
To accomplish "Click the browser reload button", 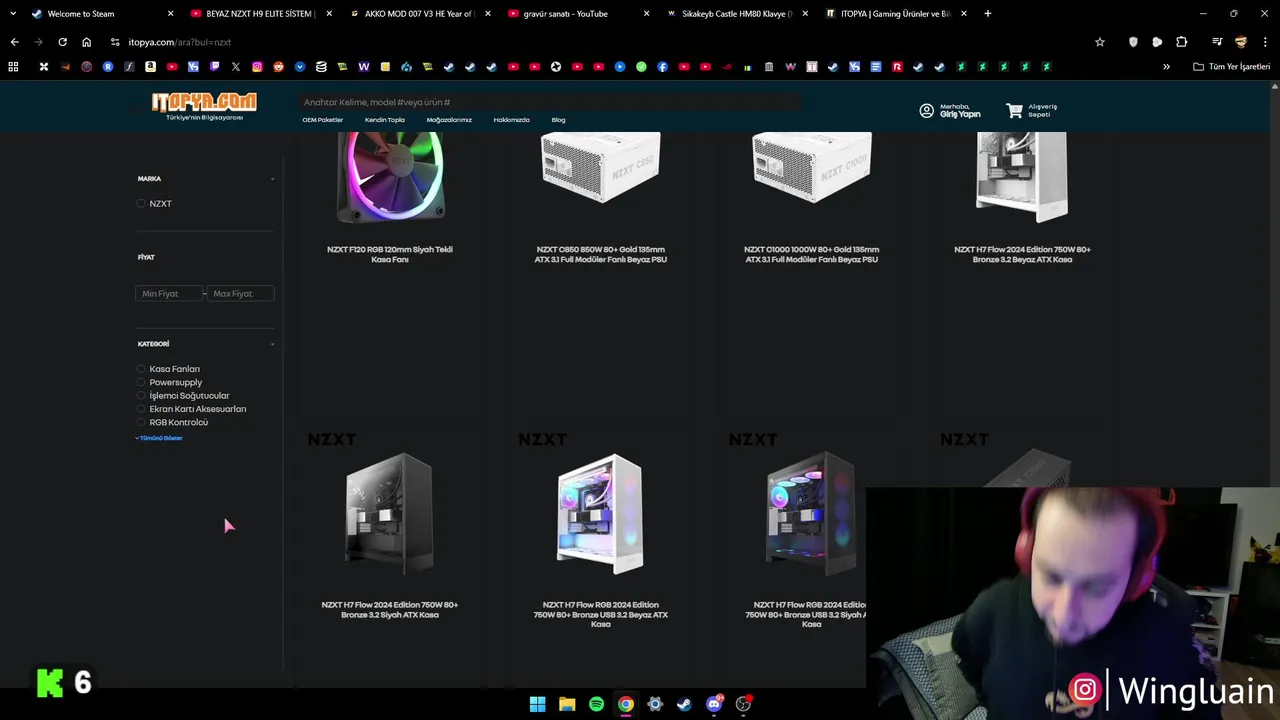I will (x=62, y=42).
